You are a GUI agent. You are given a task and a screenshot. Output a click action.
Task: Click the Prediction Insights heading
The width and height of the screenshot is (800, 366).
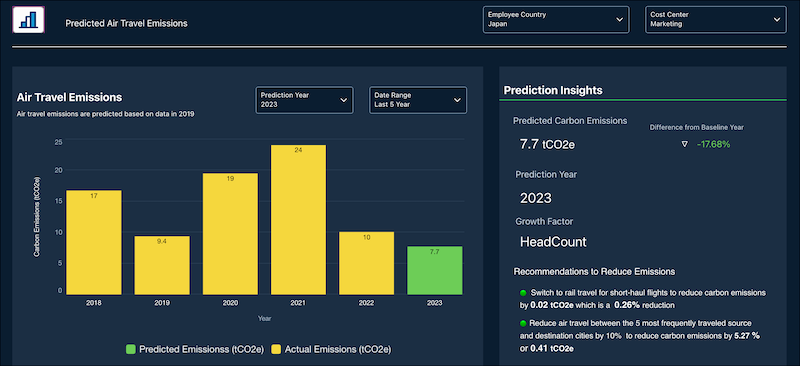[553, 90]
